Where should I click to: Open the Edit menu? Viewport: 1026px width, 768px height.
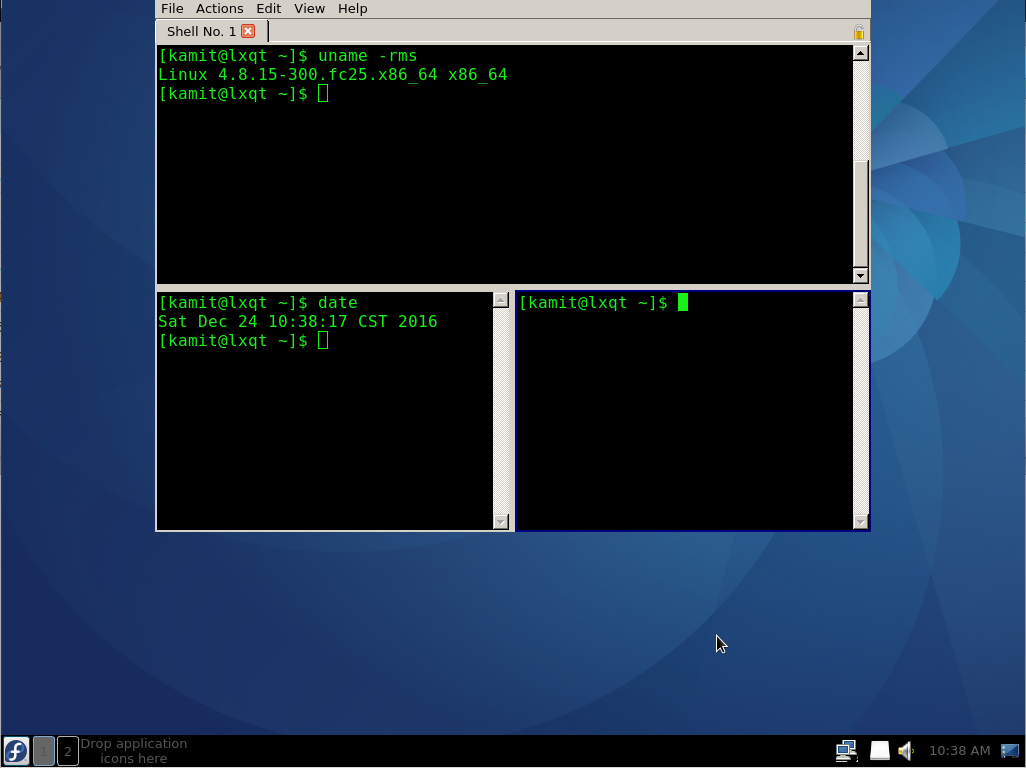pos(268,9)
